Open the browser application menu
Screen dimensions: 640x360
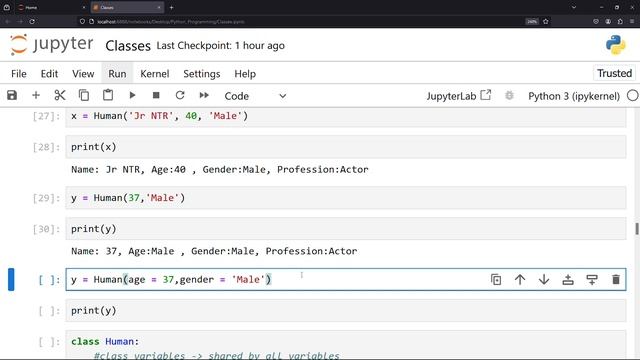[632, 21]
